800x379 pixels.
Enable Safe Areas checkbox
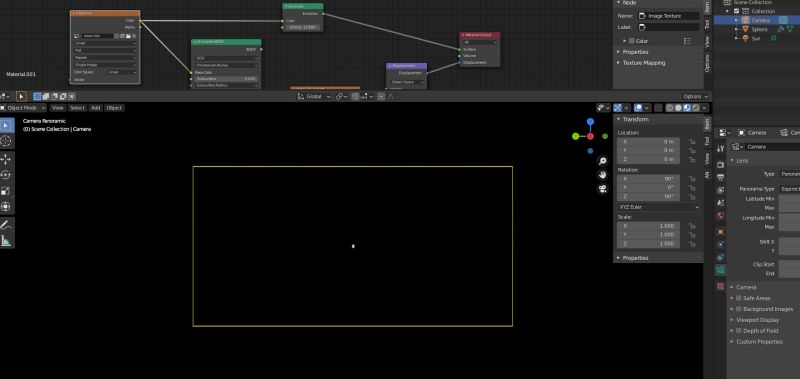(739, 298)
